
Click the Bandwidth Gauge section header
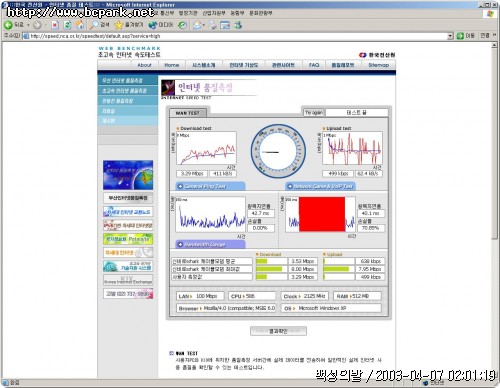[211, 244]
